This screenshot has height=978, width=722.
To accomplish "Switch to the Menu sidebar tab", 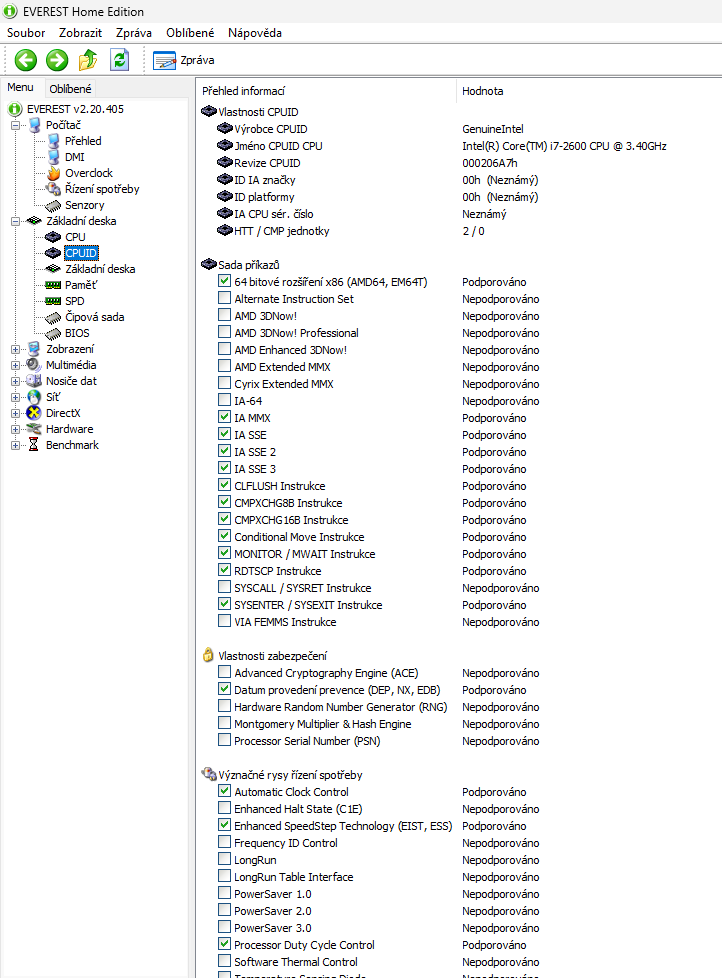I will (x=21, y=87).
